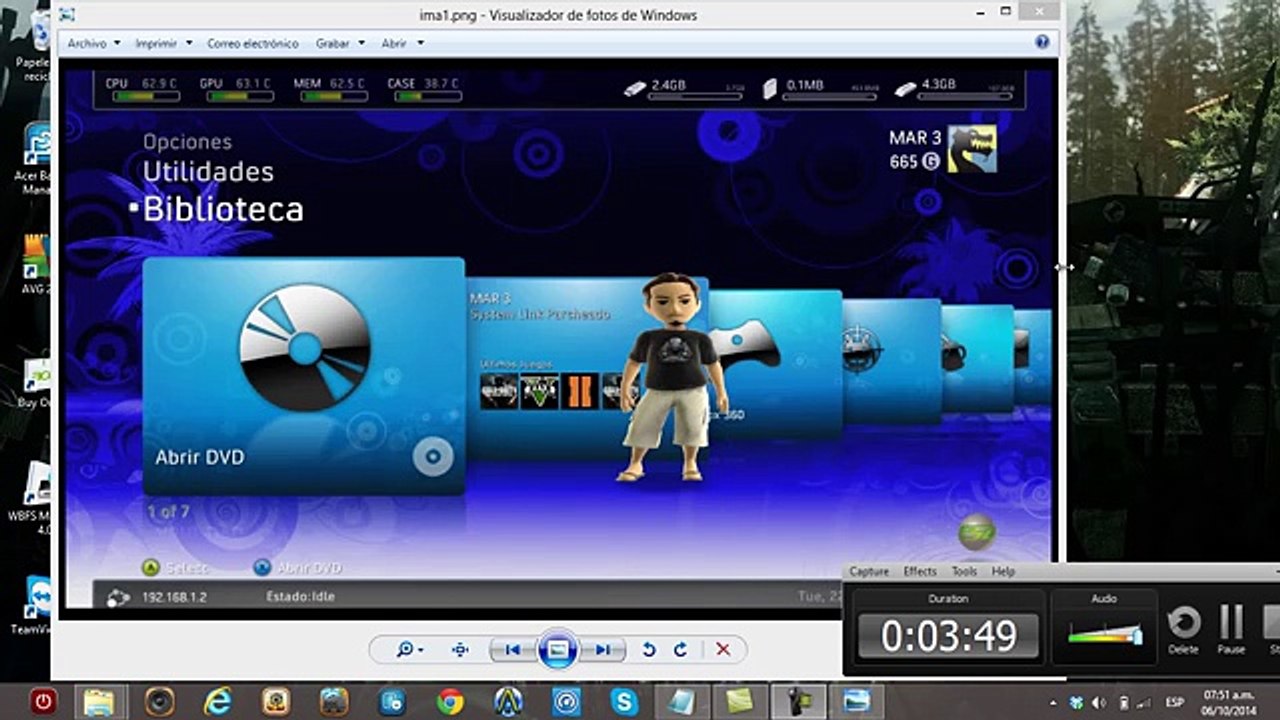1280x720 pixels.
Task: Pause the screen recording
Action: click(1232, 629)
